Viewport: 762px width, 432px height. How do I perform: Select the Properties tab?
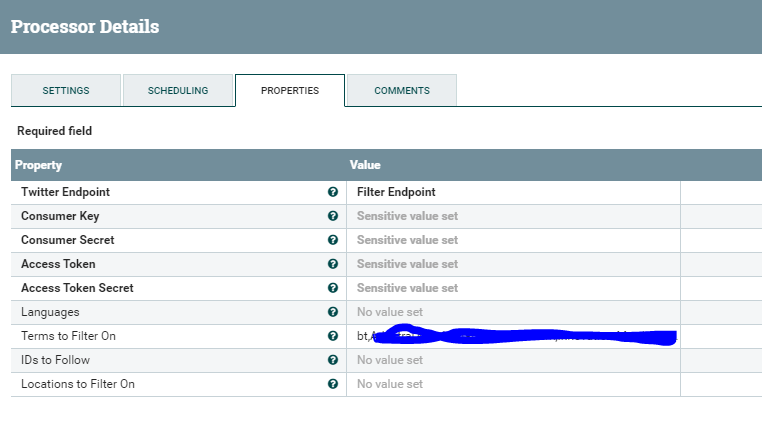click(290, 90)
